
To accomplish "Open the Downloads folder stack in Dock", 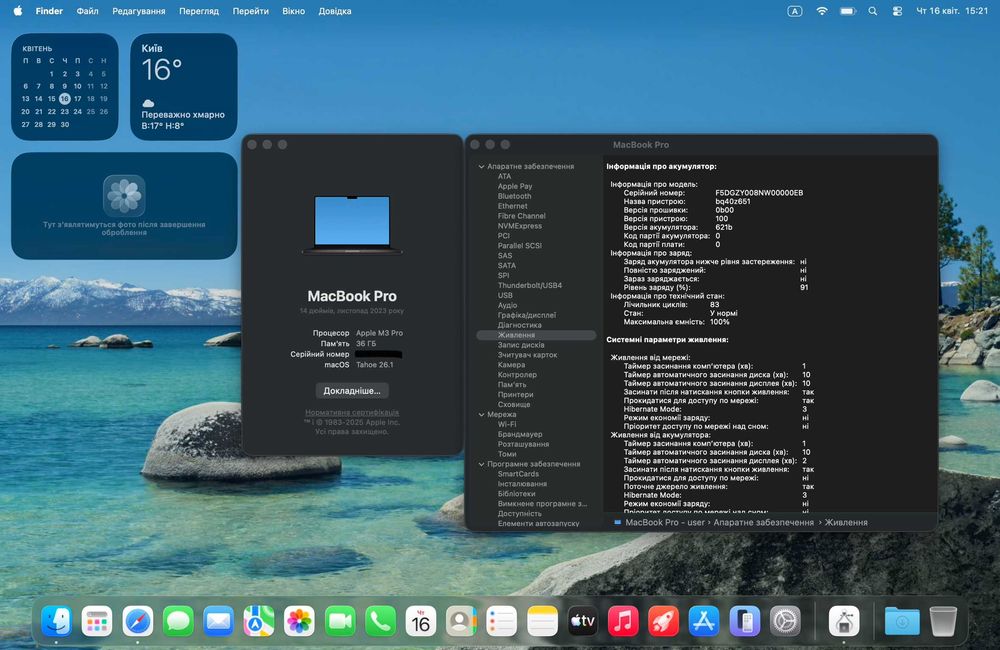I will point(902,621).
